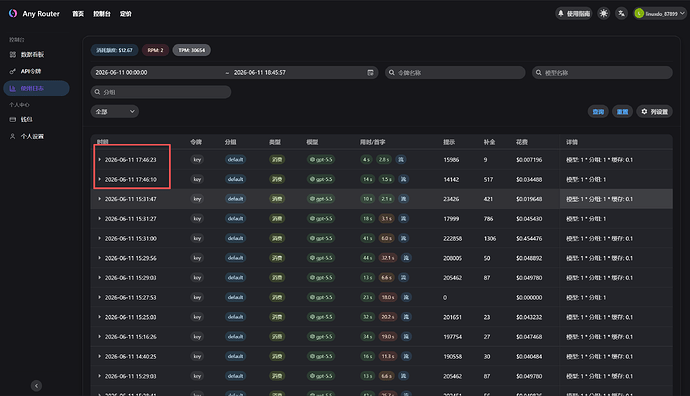Click the 流 stream badge in the 17:46:23 row
This screenshot has height=396, width=690.
401,160
